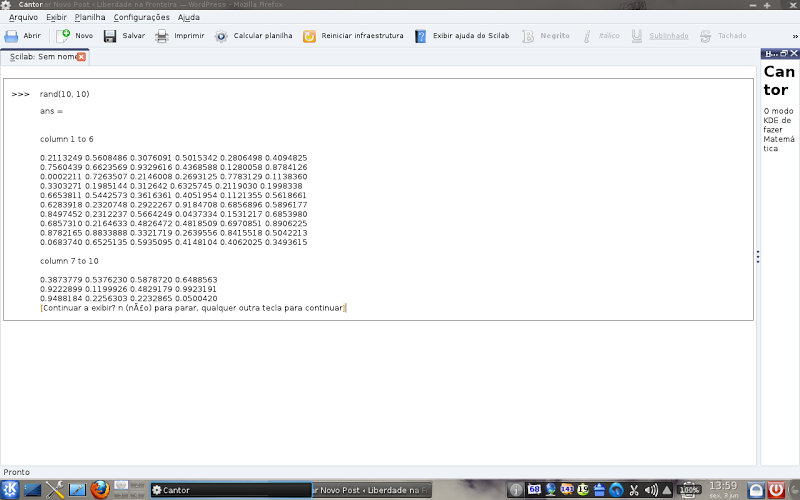The height and width of the screenshot is (500, 800).
Task: Close the Scilab: Sem nome tab
Action: pyautogui.click(x=81, y=57)
